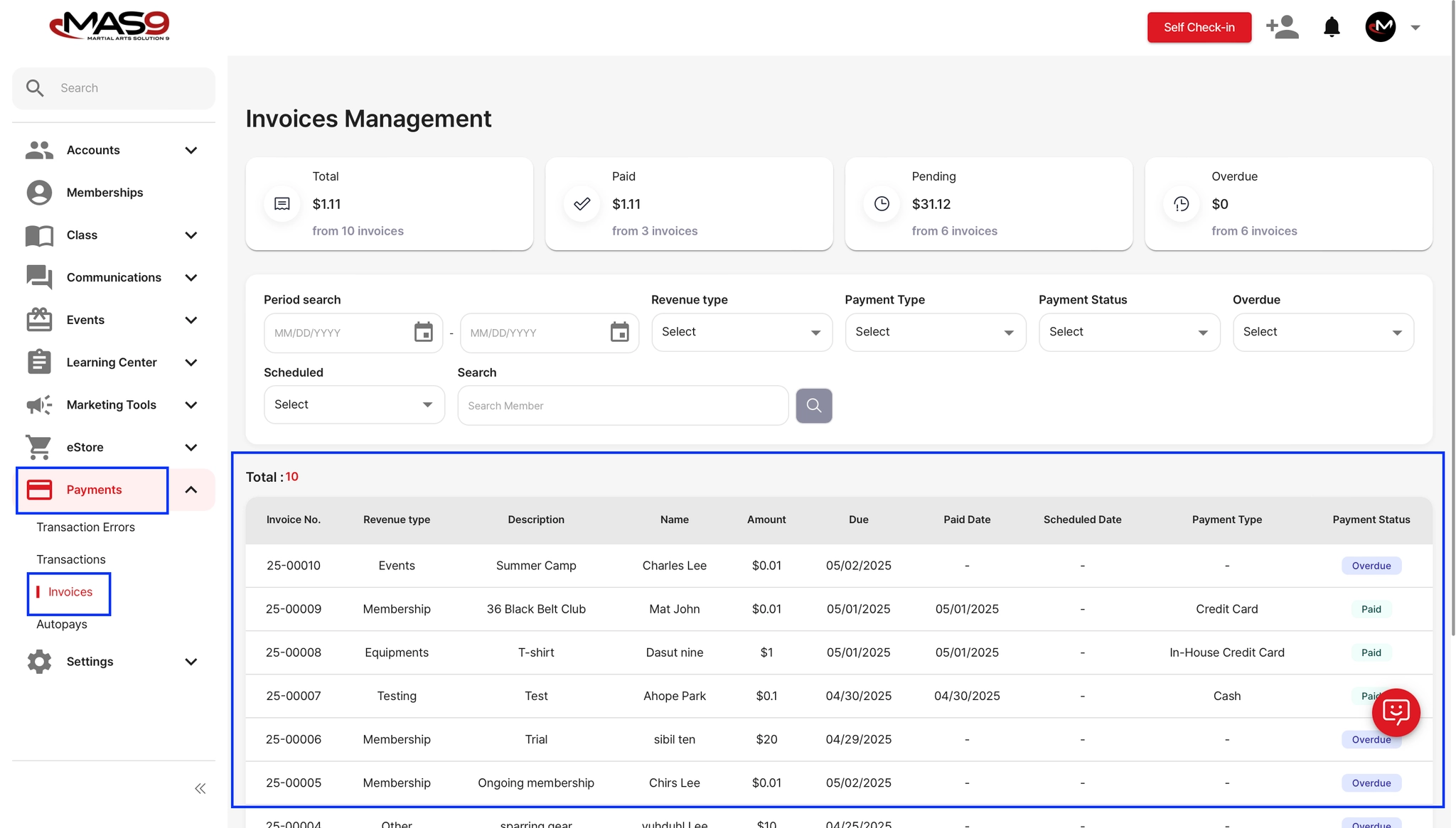Focus the Search Member input field

coord(622,406)
